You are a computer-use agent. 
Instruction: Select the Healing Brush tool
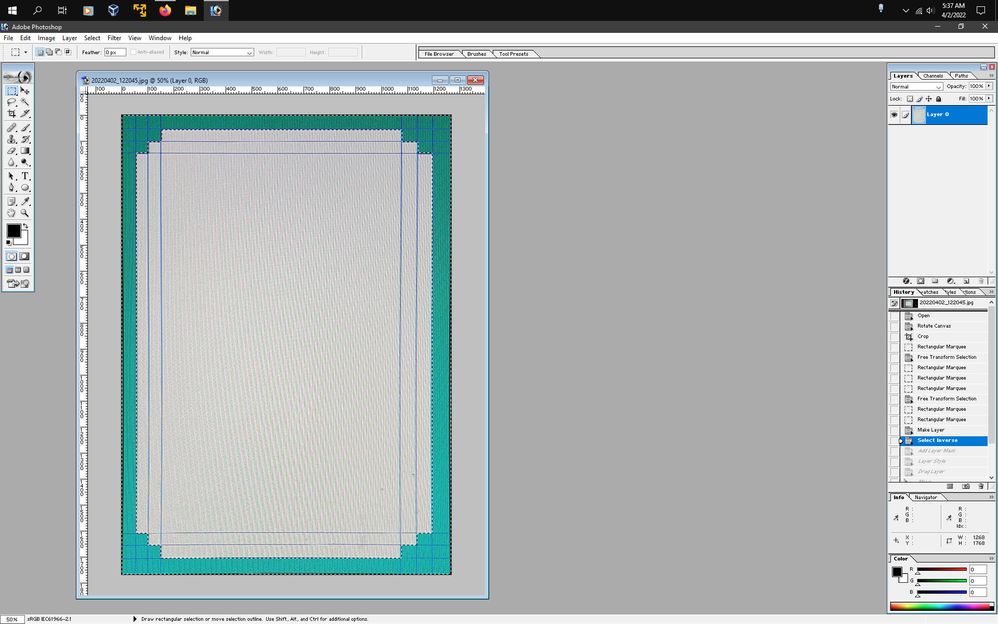(11, 127)
